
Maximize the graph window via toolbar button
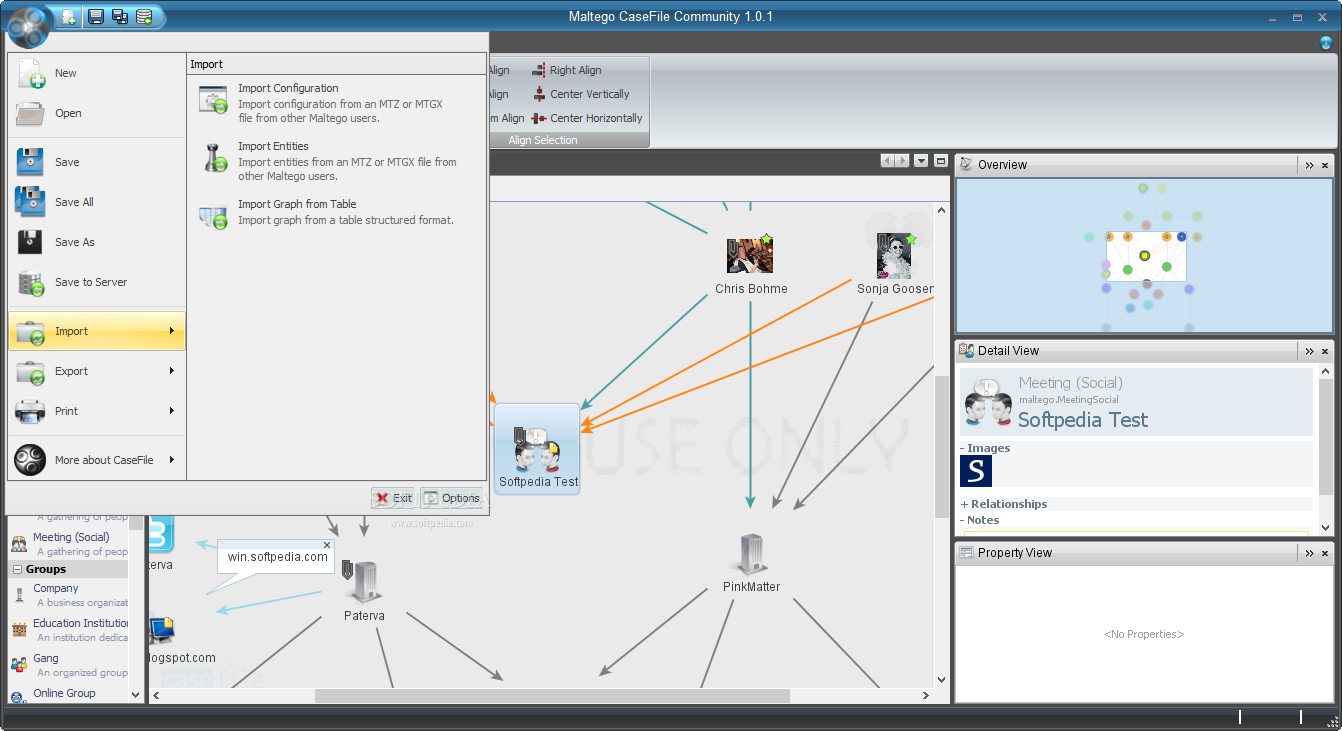pos(941,161)
